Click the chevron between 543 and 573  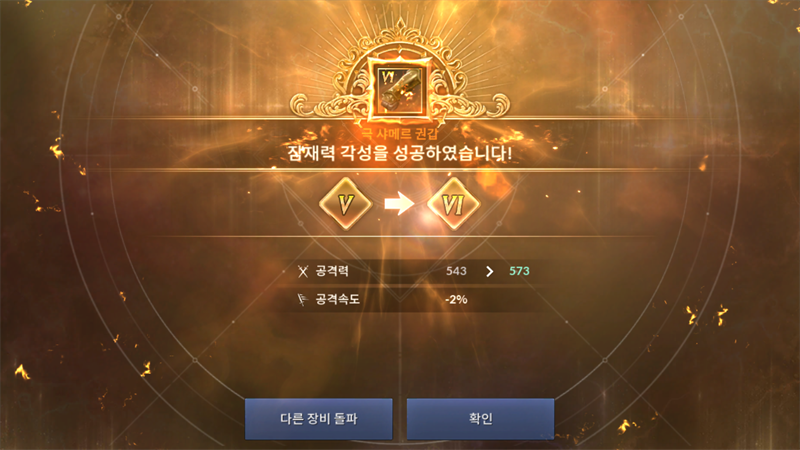click(x=489, y=271)
